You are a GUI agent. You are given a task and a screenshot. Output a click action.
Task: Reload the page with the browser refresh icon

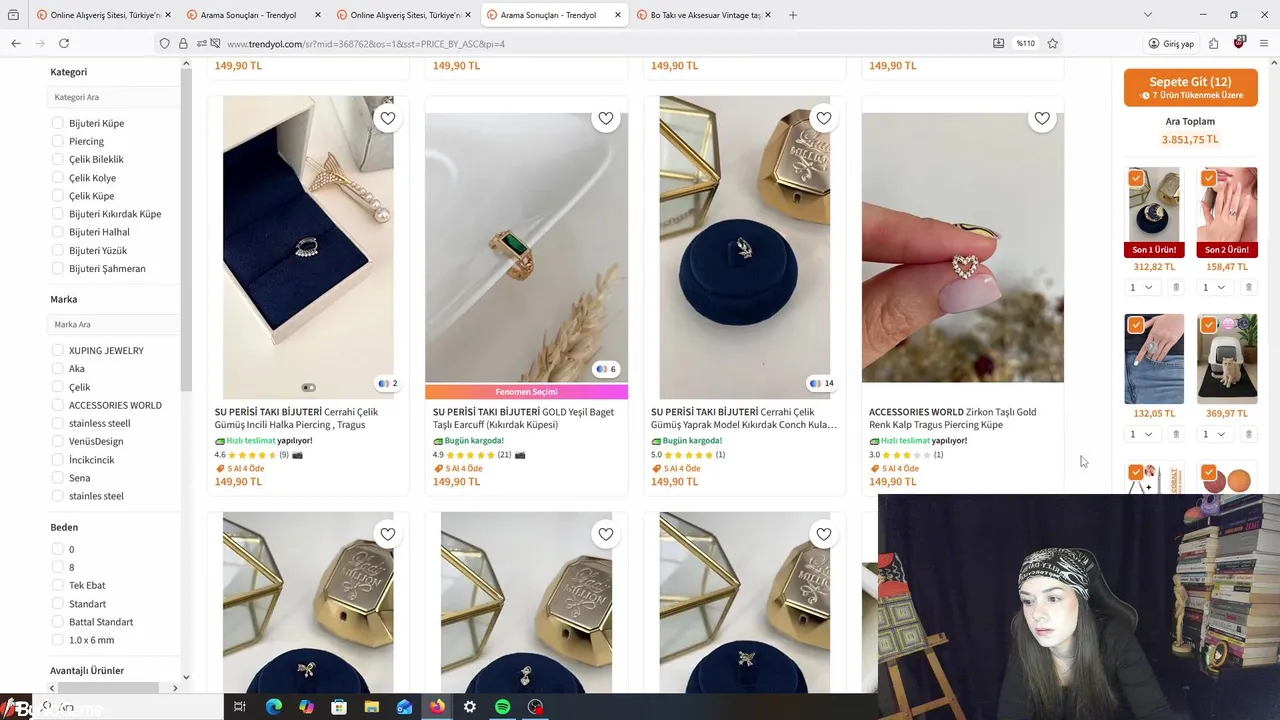(x=64, y=43)
